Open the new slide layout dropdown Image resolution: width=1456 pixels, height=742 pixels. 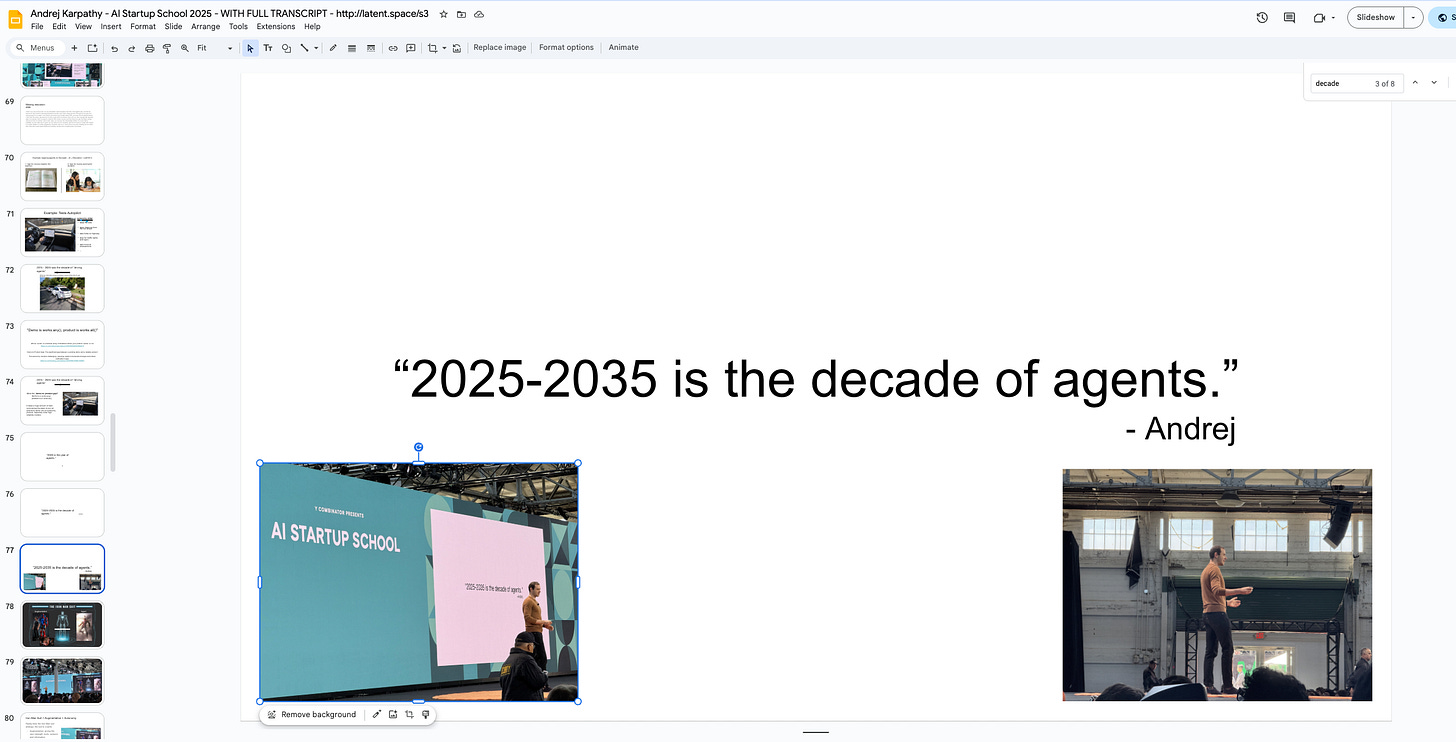click(x=92, y=48)
